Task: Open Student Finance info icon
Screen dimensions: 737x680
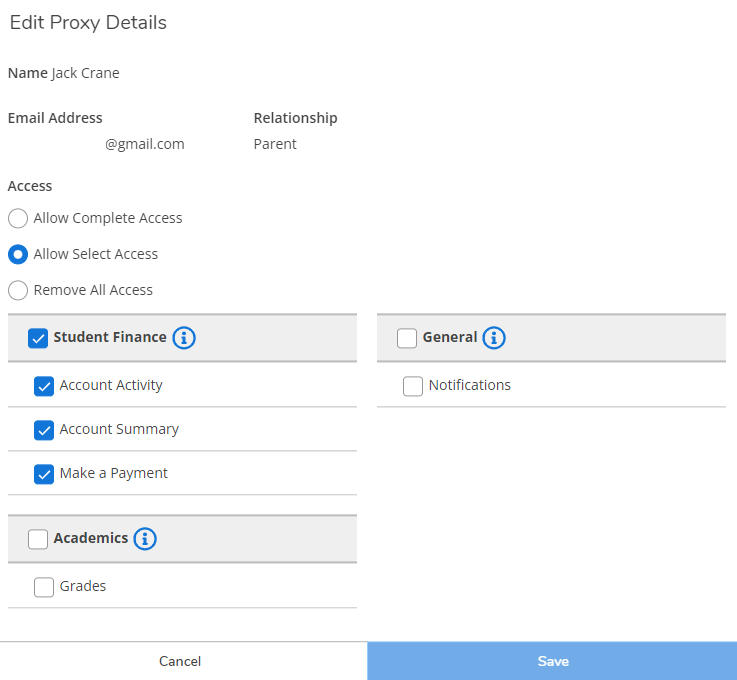Action: point(184,337)
